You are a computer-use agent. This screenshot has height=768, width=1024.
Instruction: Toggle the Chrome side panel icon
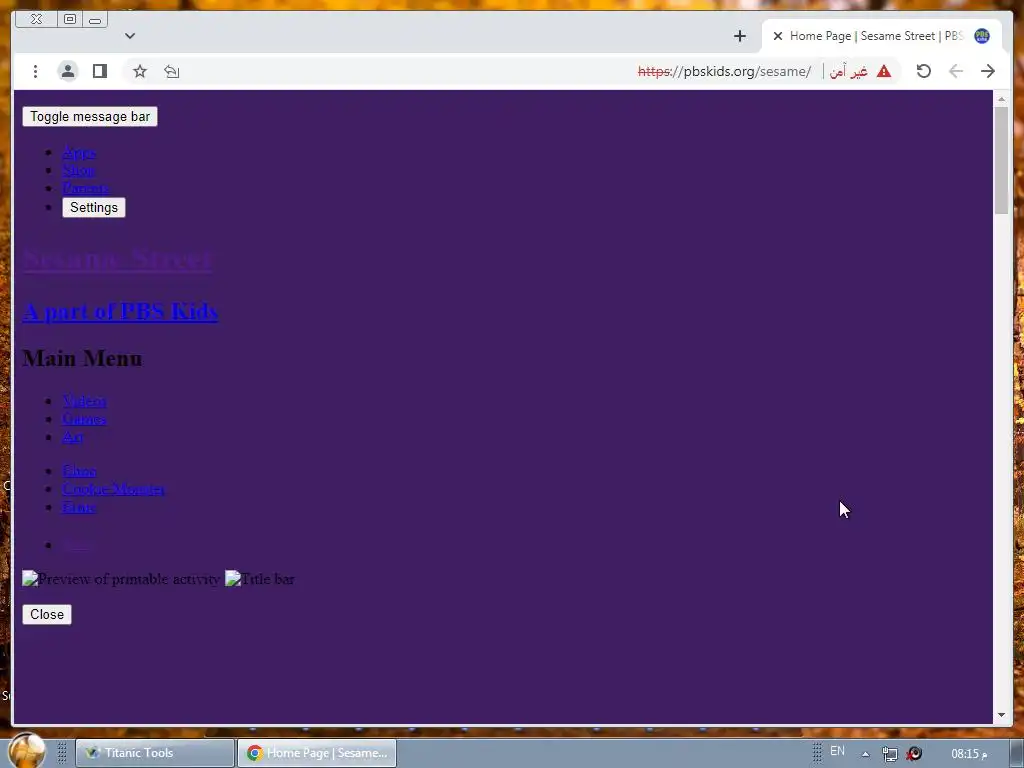click(x=100, y=71)
